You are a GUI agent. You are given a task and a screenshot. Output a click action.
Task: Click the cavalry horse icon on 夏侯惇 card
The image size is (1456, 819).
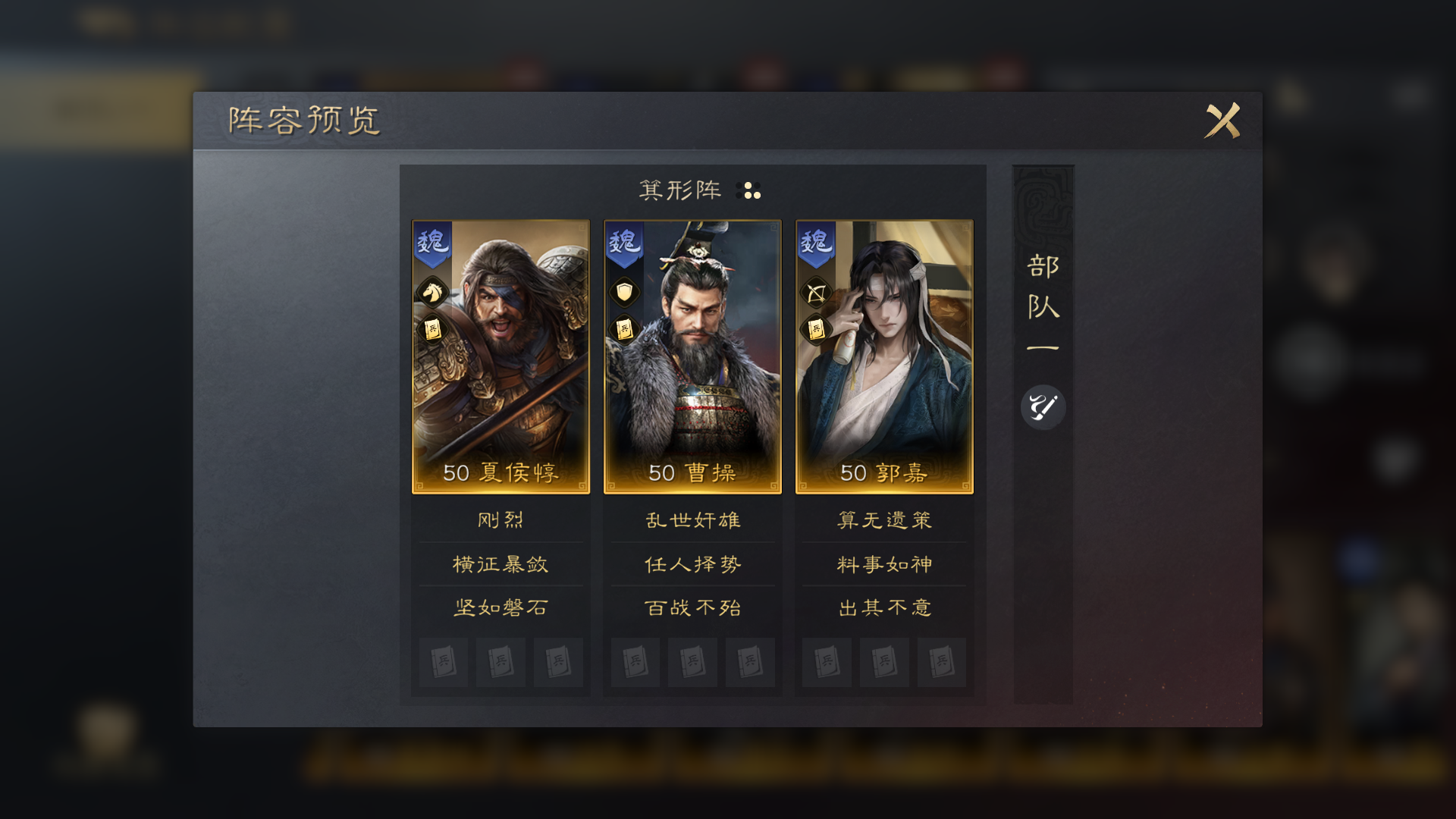click(432, 292)
